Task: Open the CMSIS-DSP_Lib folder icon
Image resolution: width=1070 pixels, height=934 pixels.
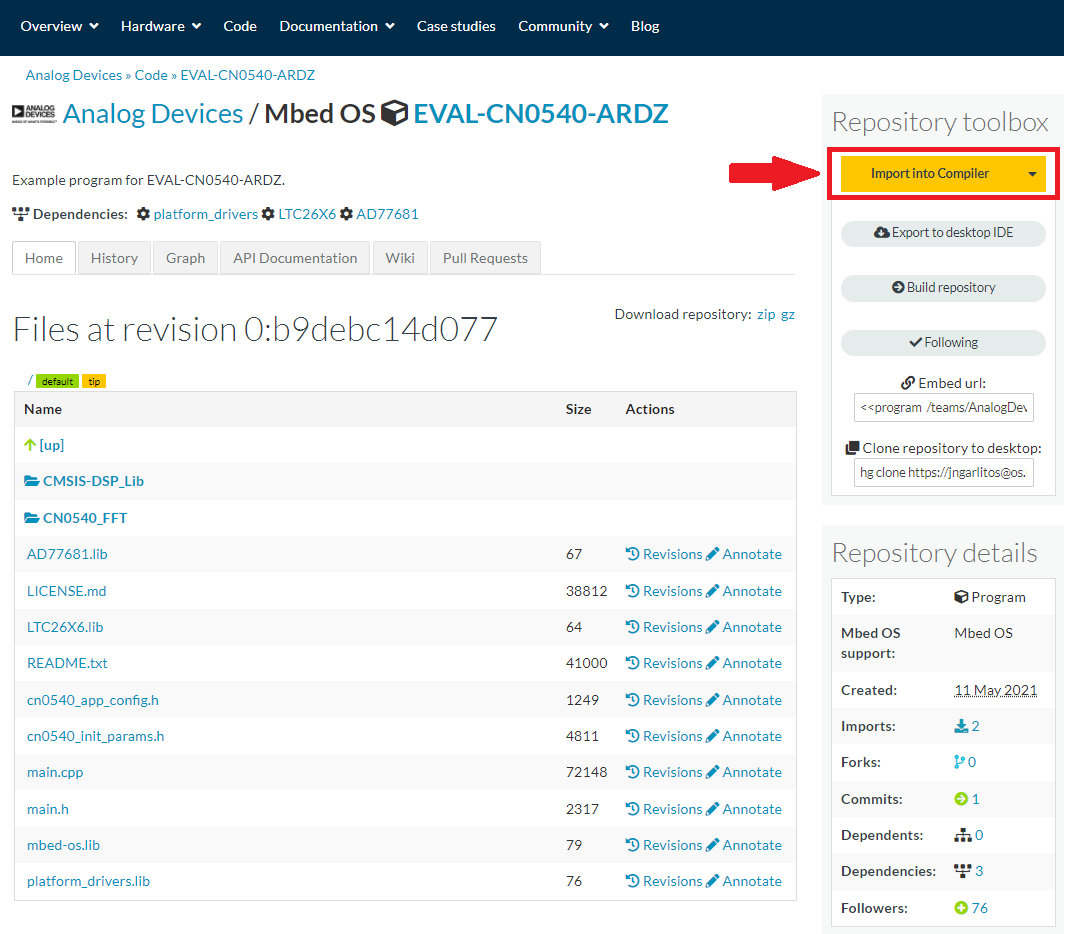Action: 31,481
